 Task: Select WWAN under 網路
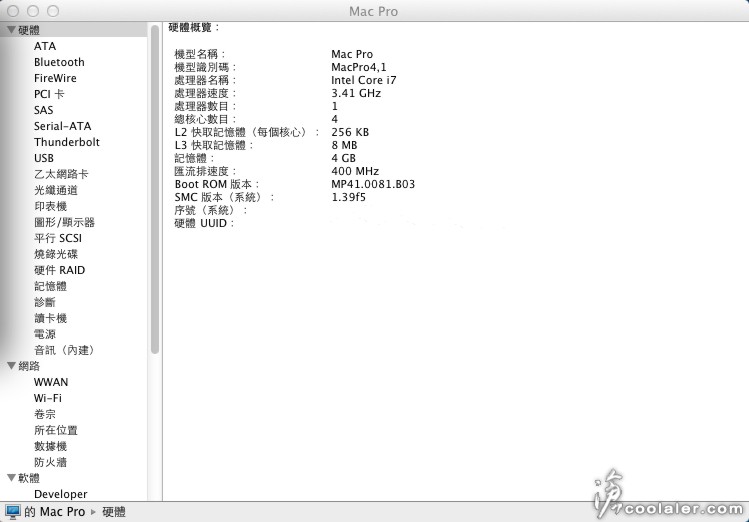(x=51, y=382)
